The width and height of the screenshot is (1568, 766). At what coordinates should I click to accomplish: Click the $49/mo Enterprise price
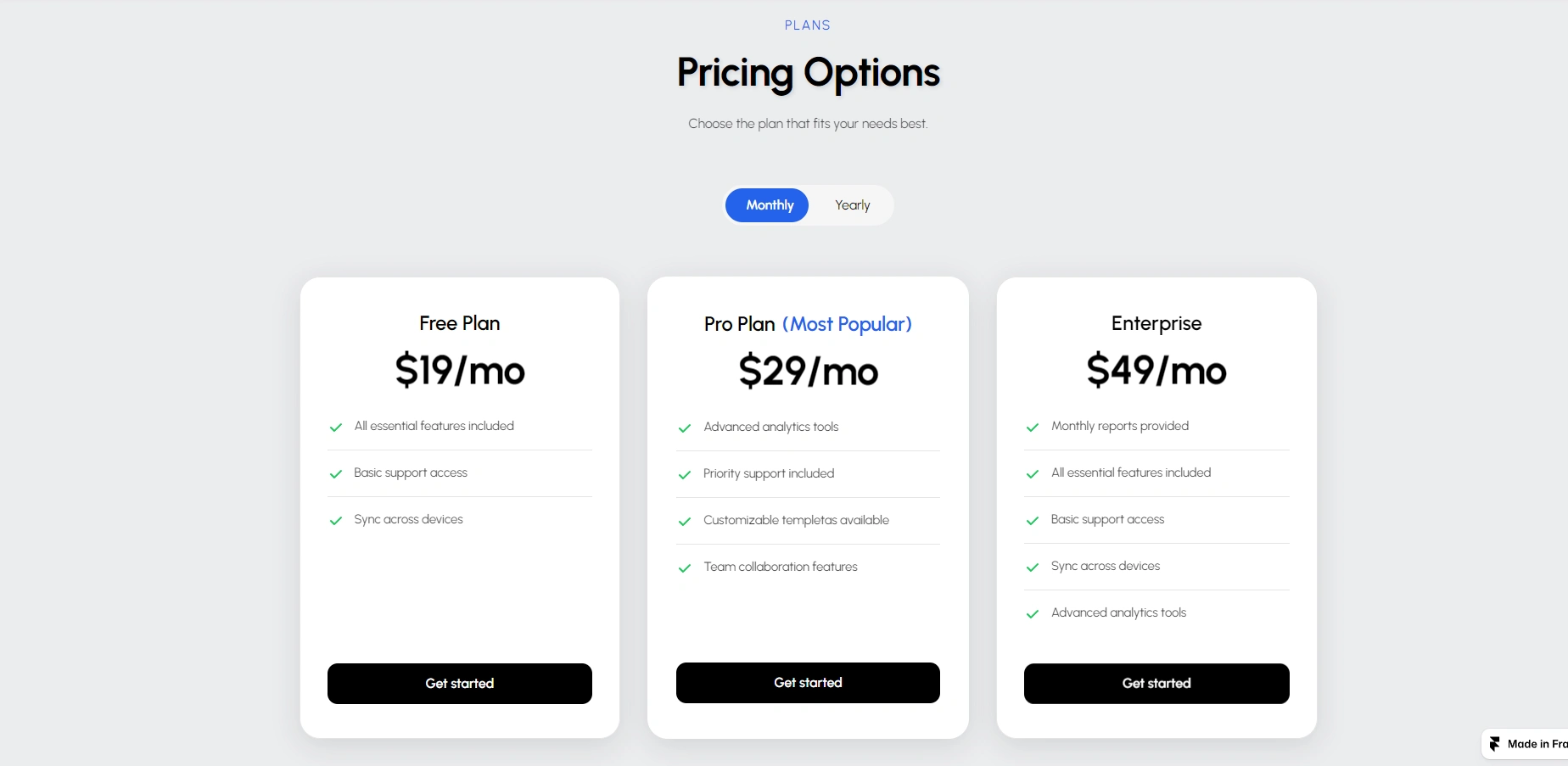point(1156,371)
